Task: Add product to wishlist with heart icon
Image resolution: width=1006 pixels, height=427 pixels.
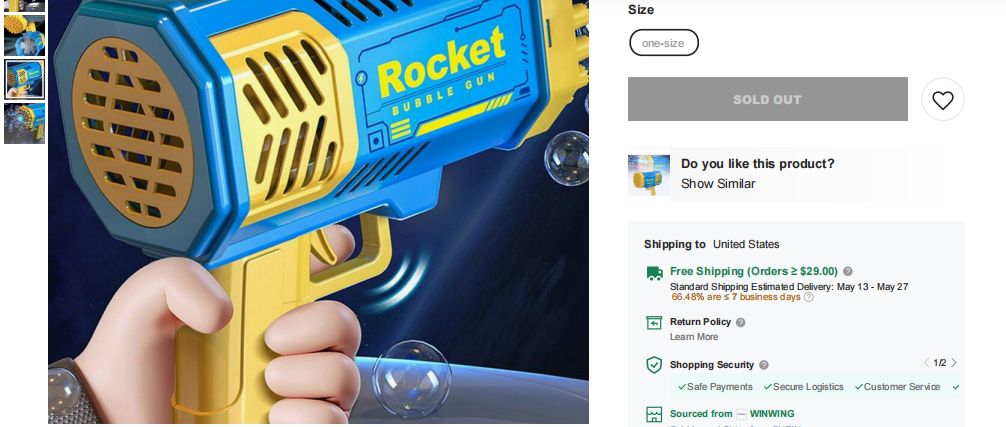Action: pos(942,99)
